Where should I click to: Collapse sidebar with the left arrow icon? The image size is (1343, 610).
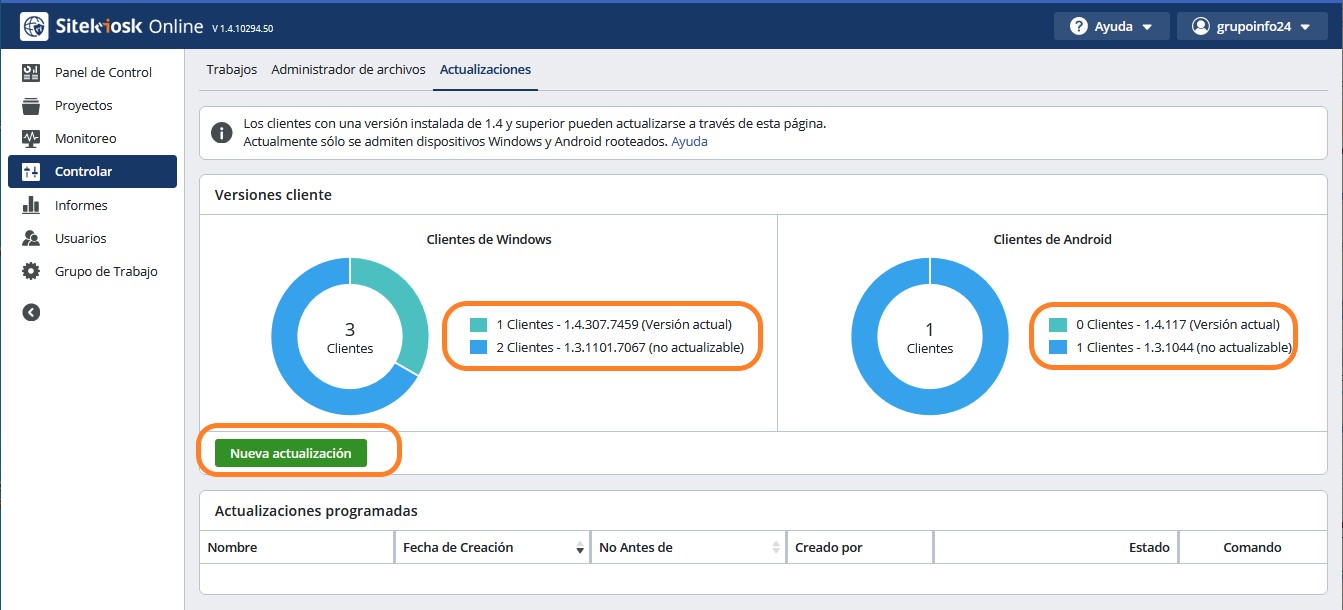[x=31, y=312]
